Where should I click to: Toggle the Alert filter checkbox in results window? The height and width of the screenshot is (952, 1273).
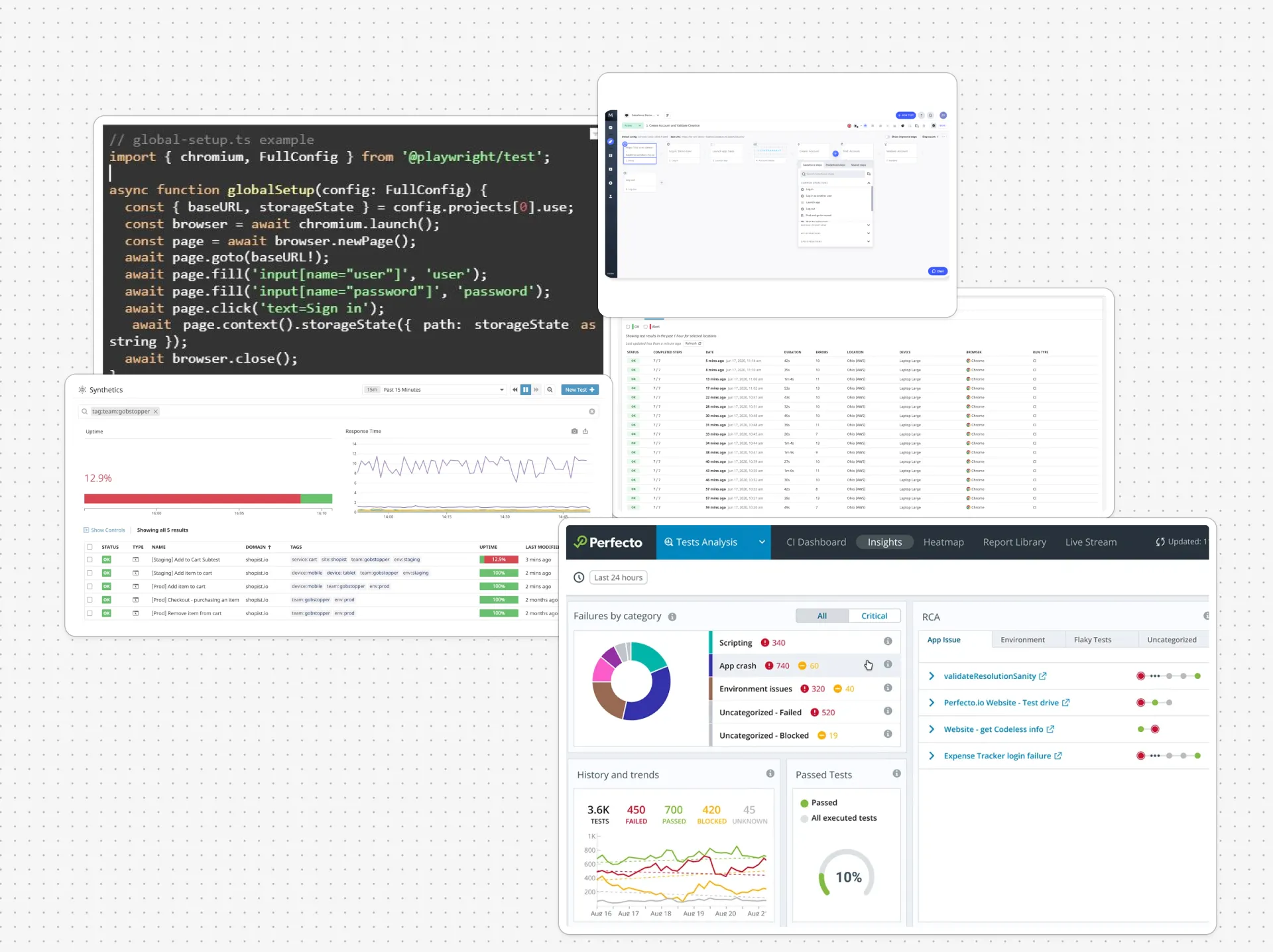646,327
